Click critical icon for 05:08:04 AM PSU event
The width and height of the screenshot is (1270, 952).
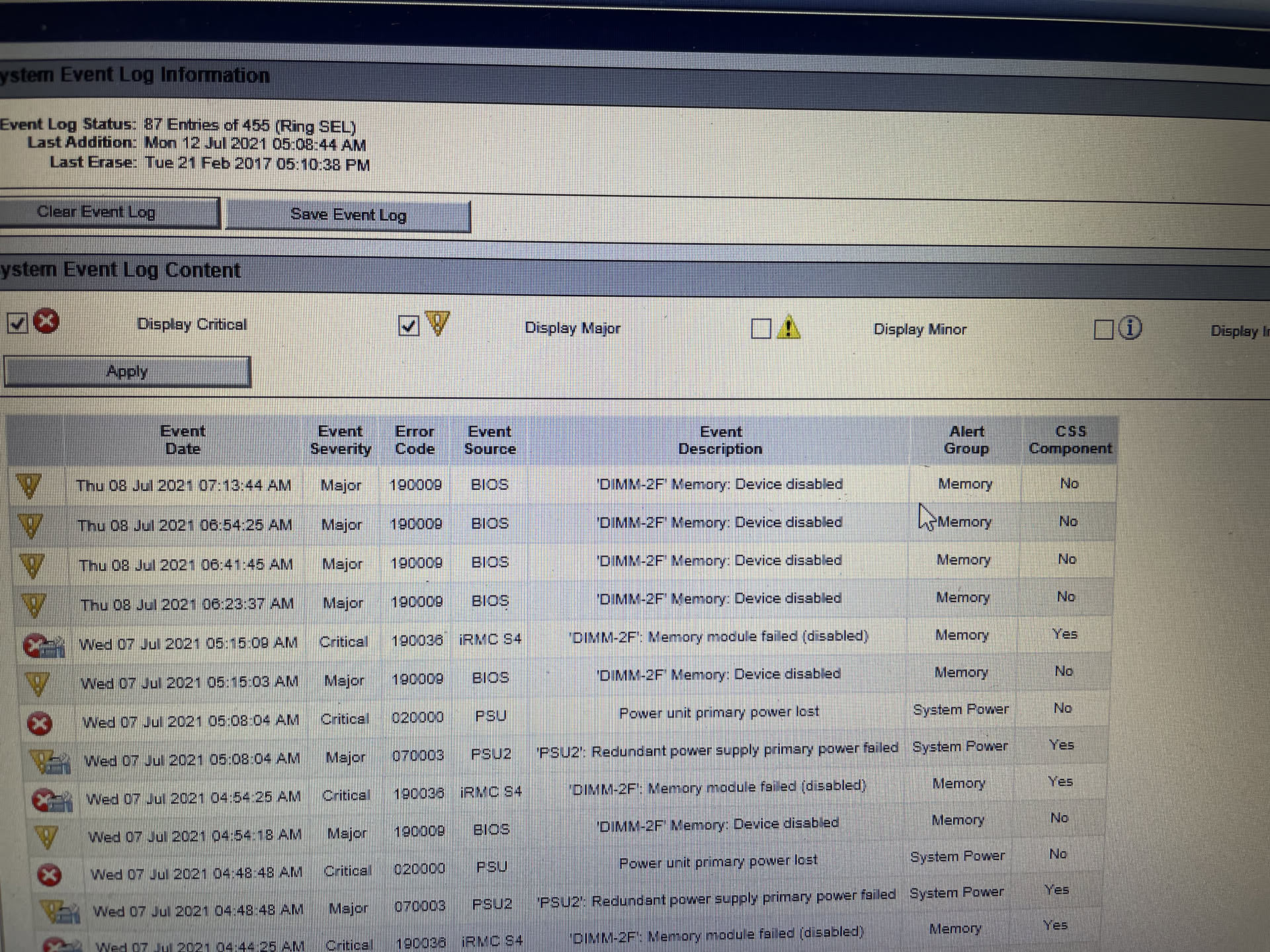[40, 723]
